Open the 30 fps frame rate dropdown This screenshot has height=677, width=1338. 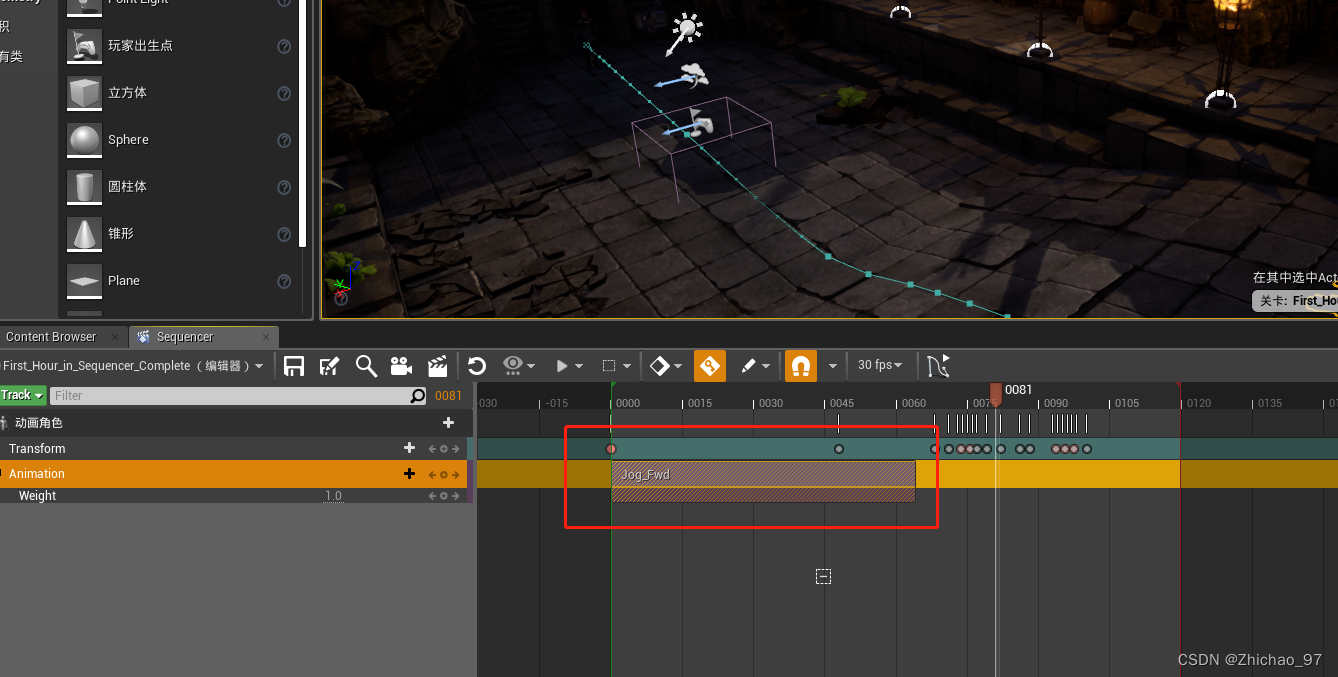878,365
